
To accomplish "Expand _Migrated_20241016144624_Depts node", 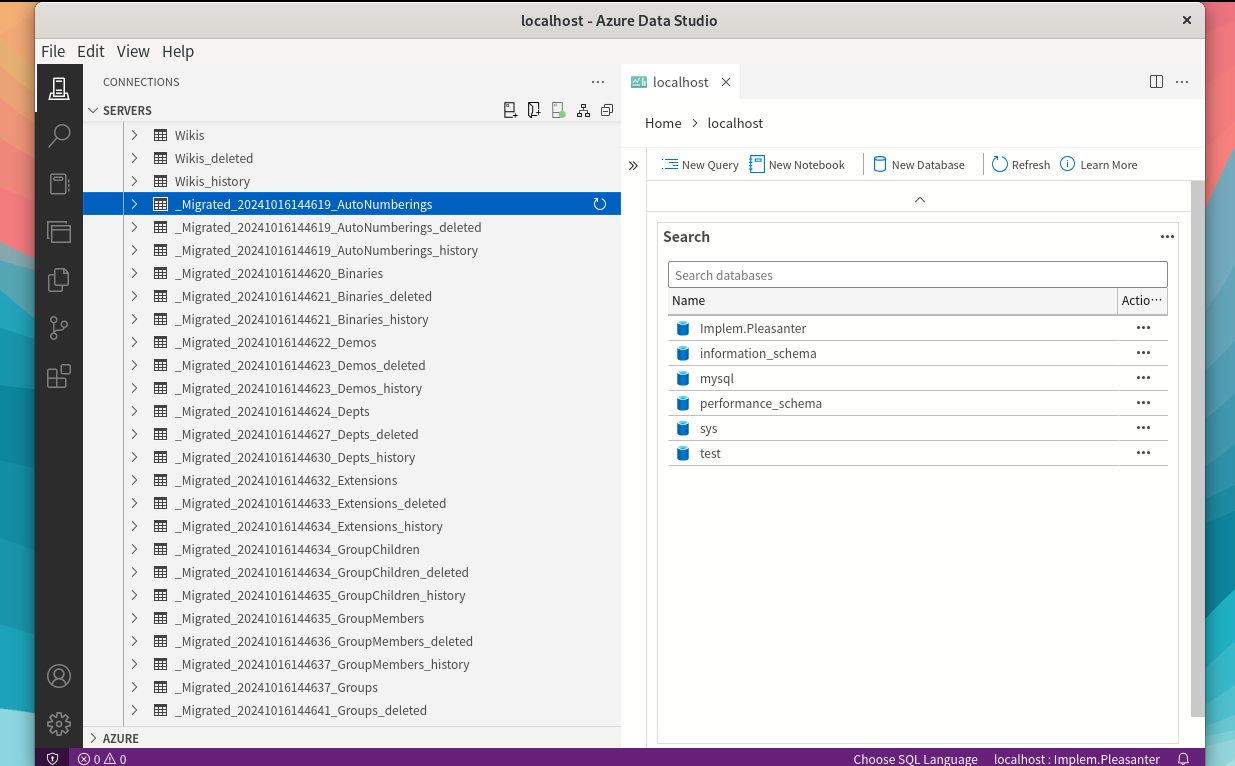I will click(134, 411).
